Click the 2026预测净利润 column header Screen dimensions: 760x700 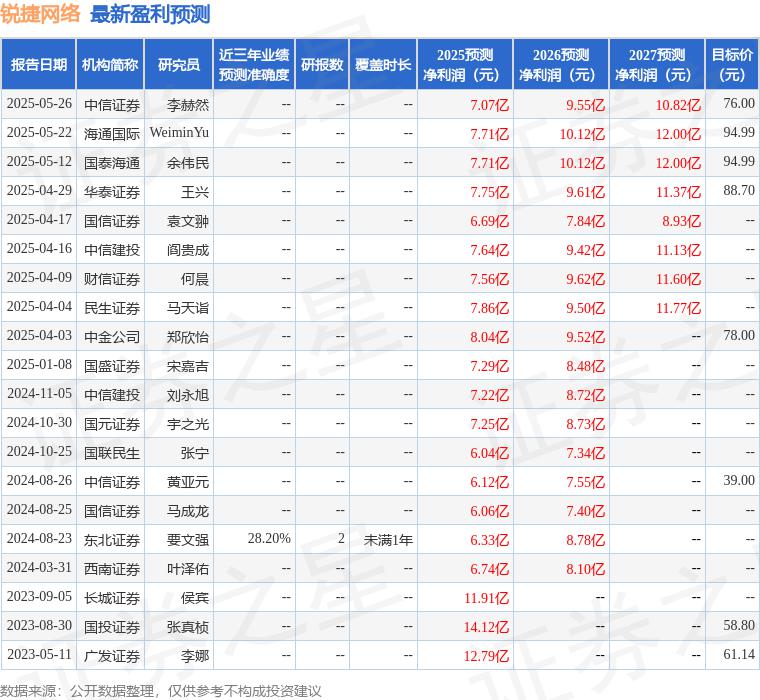pos(561,64)
